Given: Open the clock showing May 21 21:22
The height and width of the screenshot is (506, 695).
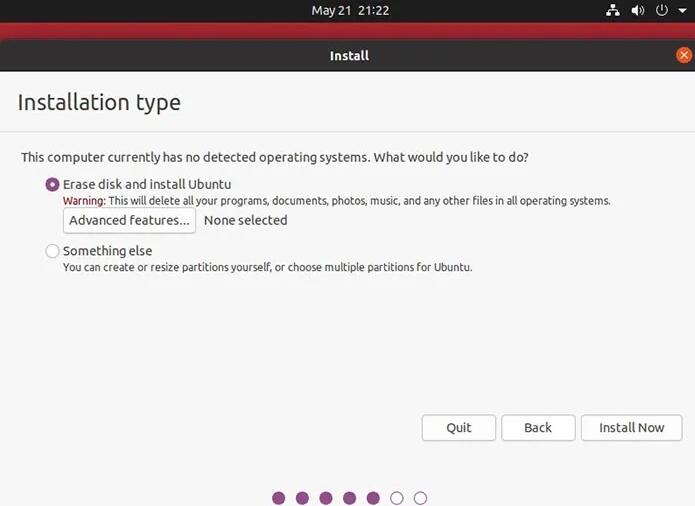Looking at the screenshot, I should click(x=350, y=11).
